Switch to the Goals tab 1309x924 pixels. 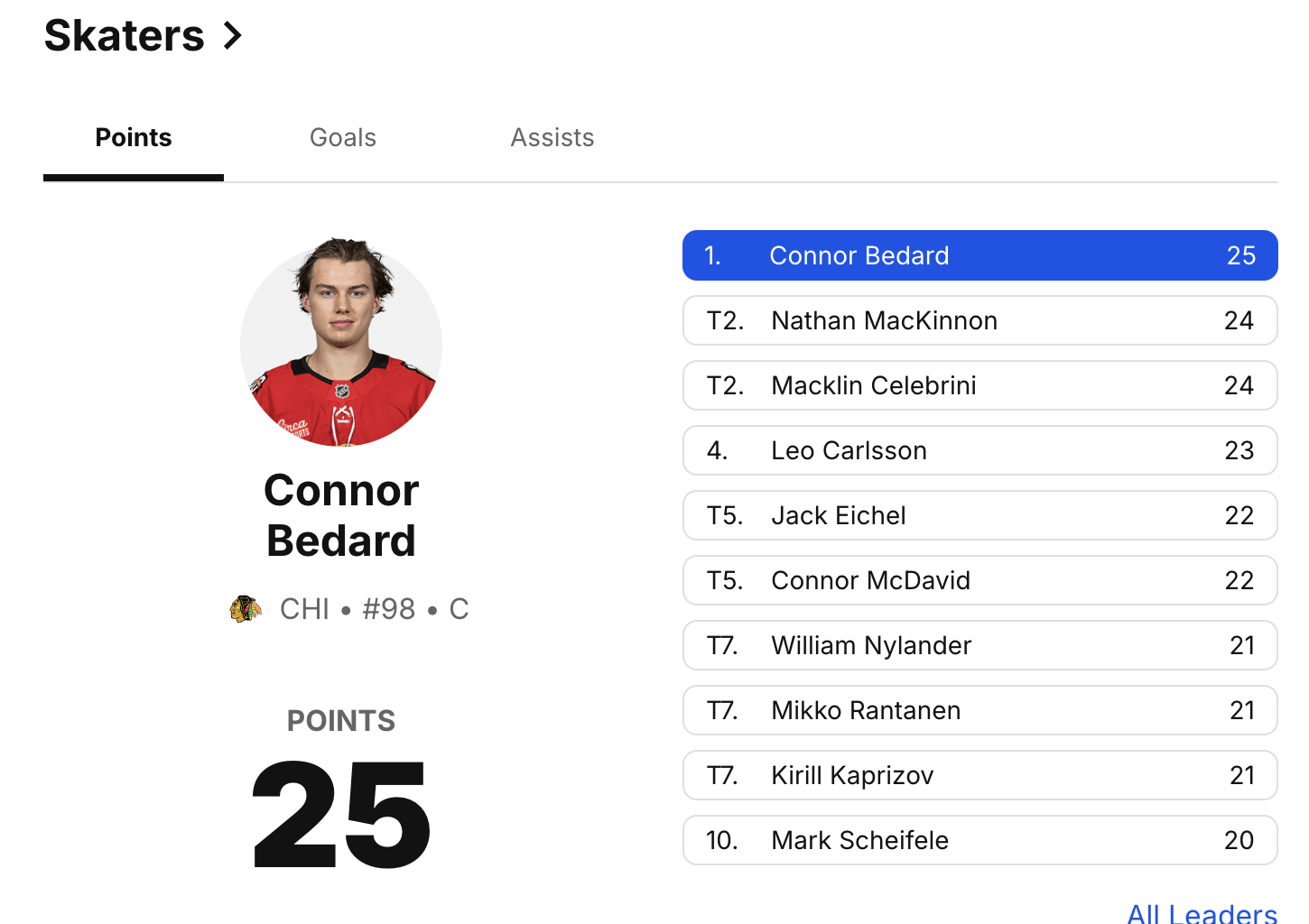click(x=342, y=137)
